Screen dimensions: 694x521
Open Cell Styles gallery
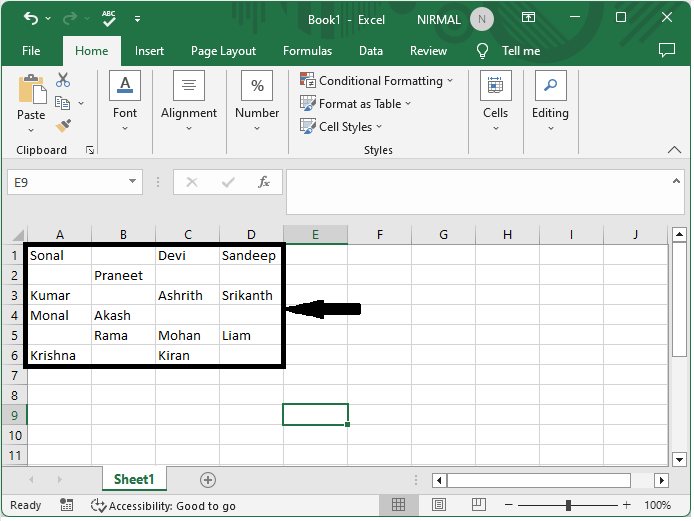[341, 127]
